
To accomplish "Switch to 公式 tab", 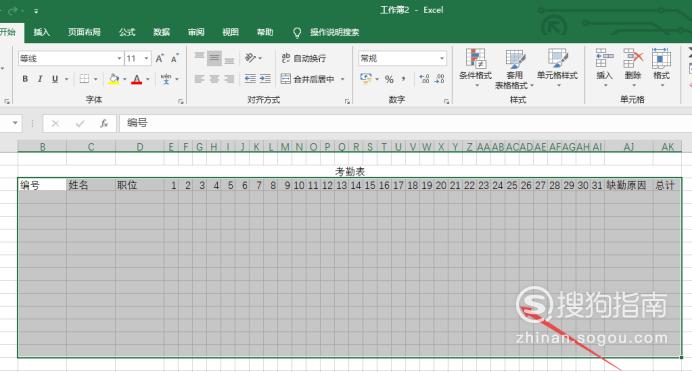I will click(127, 32).
